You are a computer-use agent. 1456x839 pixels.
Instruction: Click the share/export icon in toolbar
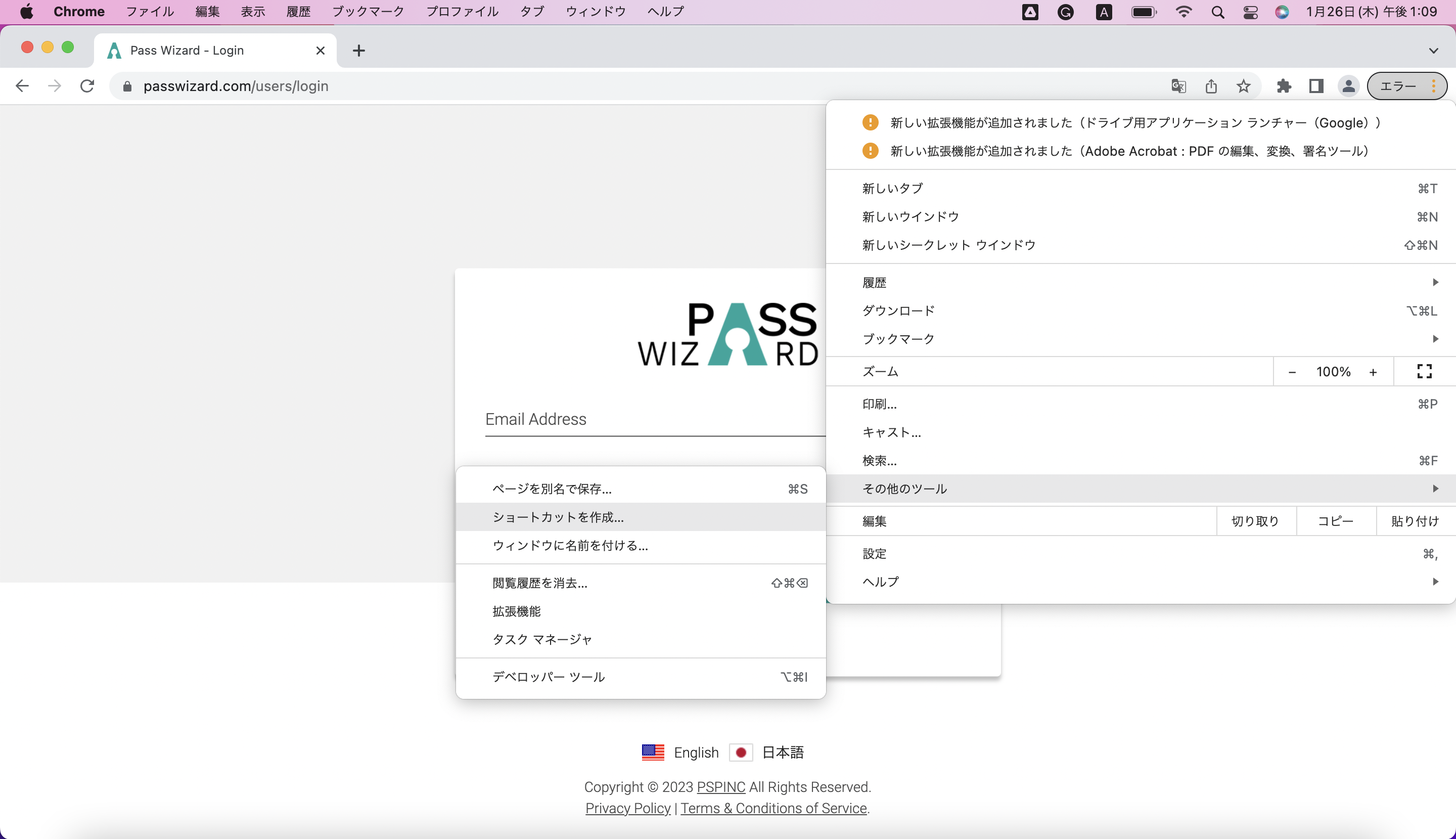click(x=1211, y=86)
